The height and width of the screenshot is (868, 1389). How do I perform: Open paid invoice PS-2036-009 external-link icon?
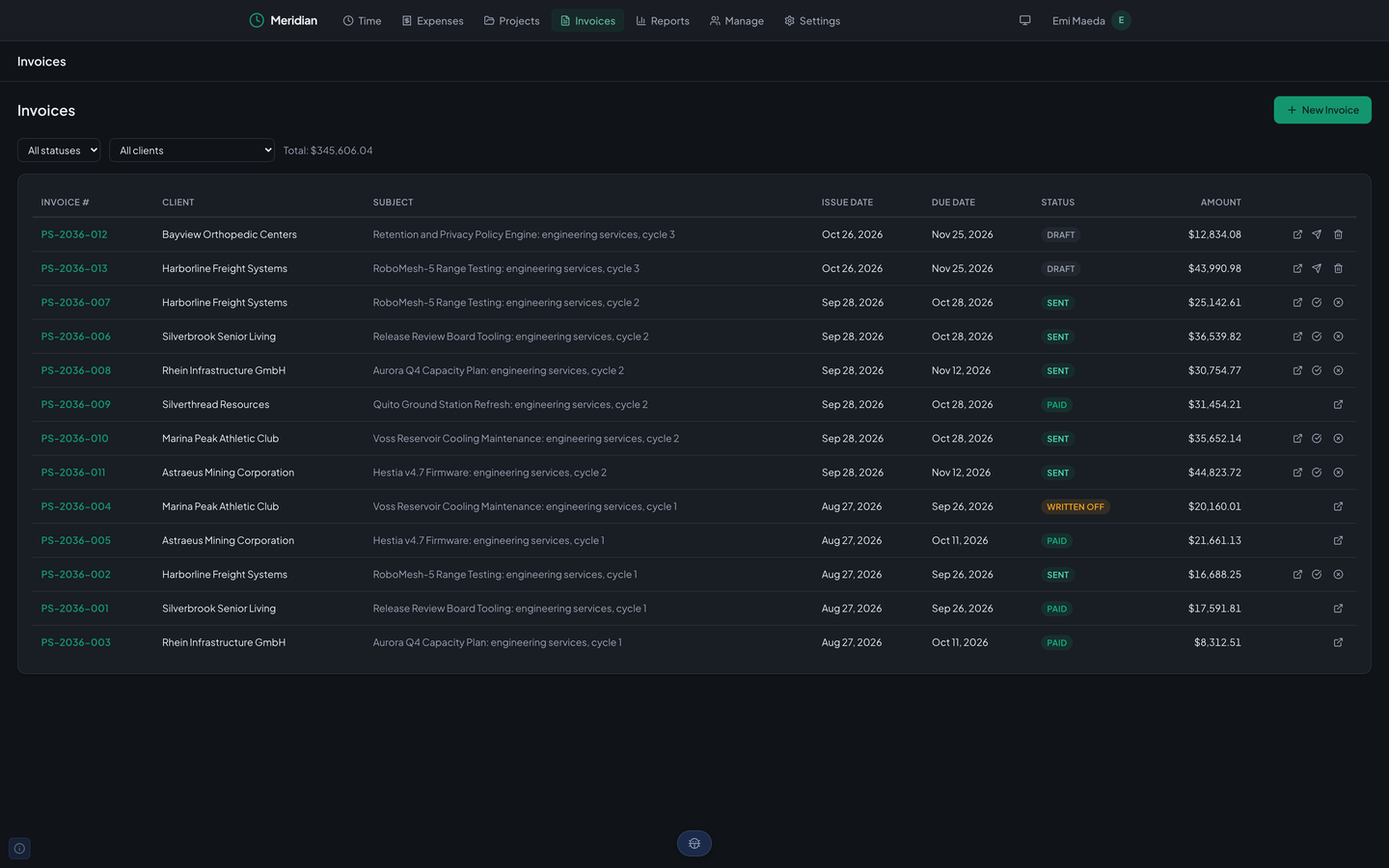coord(1338,404)
